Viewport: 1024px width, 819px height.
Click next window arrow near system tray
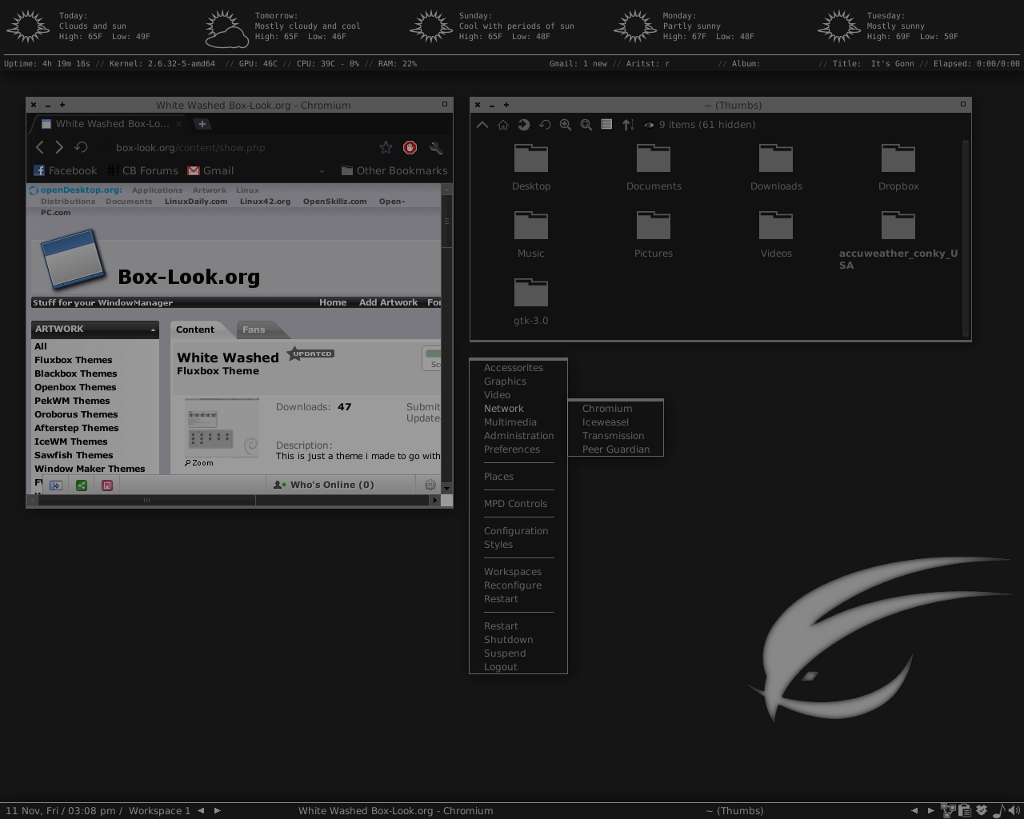pyautogui.click(x=931, y=811)
